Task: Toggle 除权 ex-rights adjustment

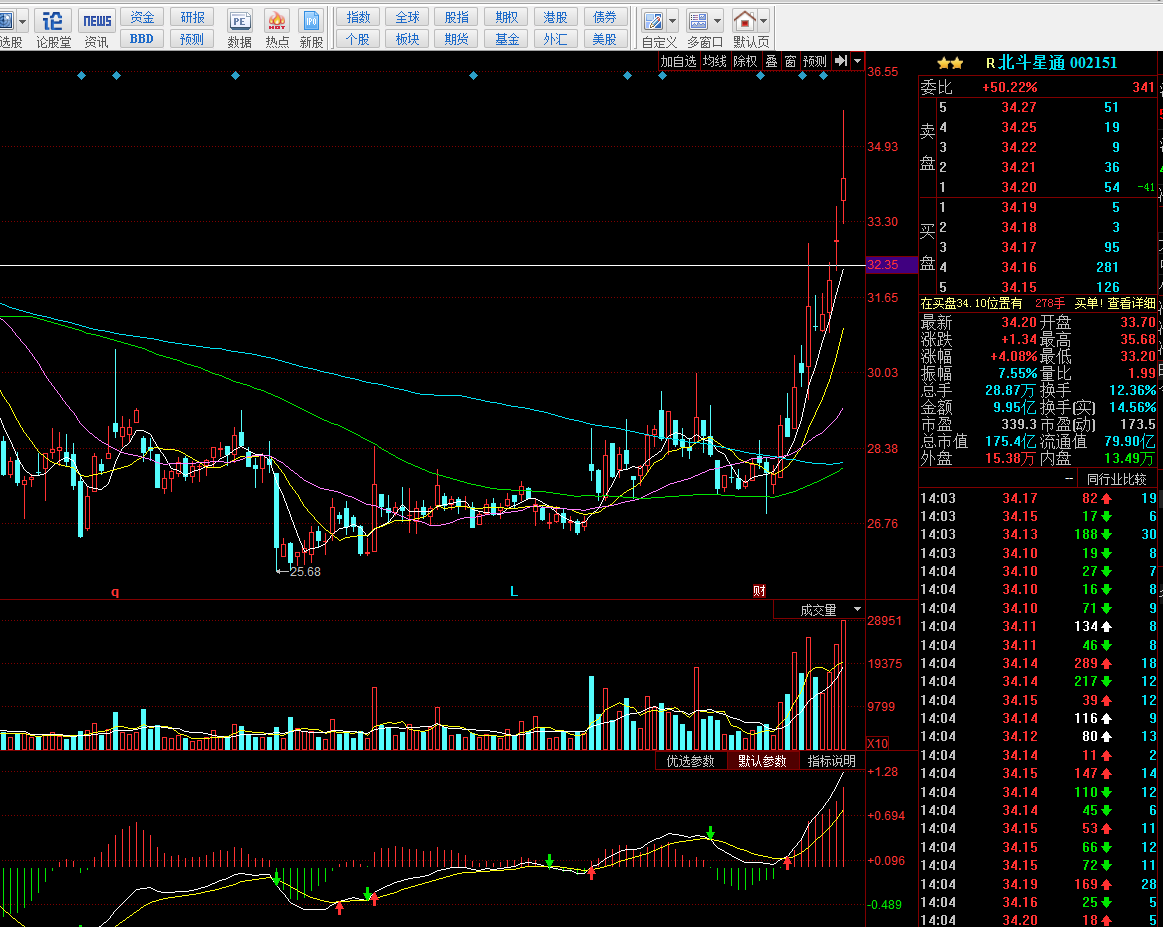Action: coord(745,61)
